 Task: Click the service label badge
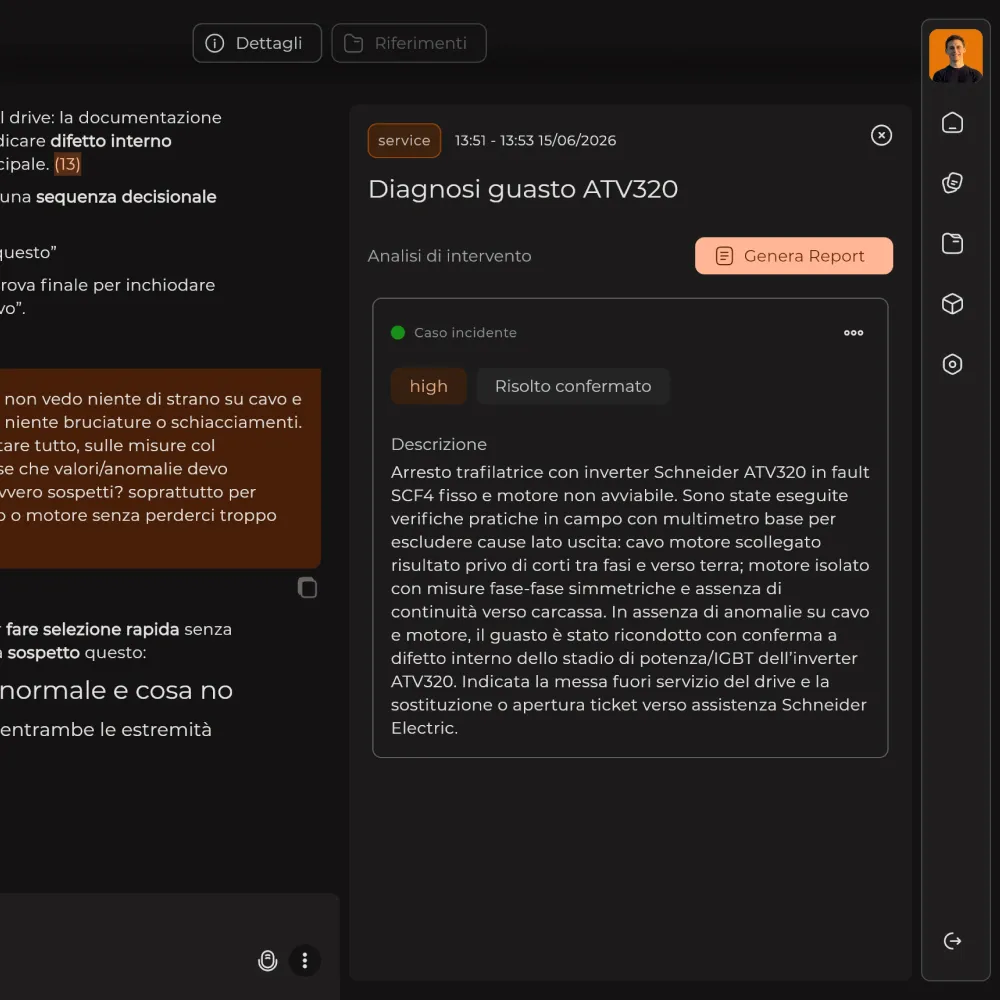[404, 140]
